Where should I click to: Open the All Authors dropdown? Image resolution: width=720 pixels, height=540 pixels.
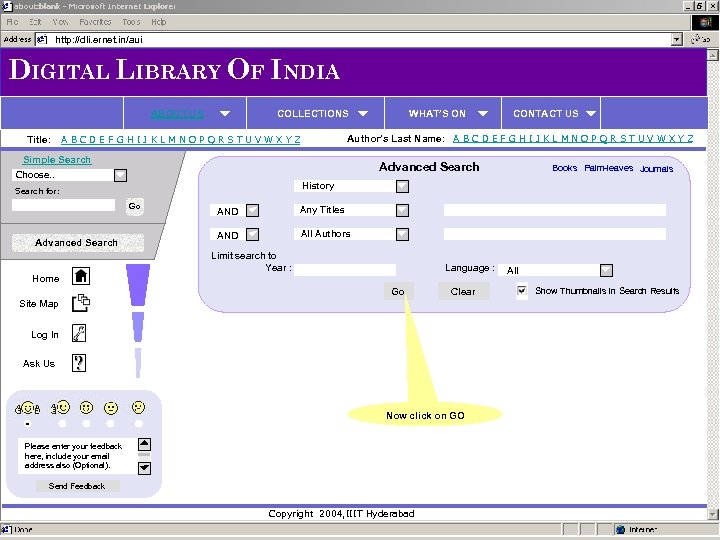click(x=402, y=234)
